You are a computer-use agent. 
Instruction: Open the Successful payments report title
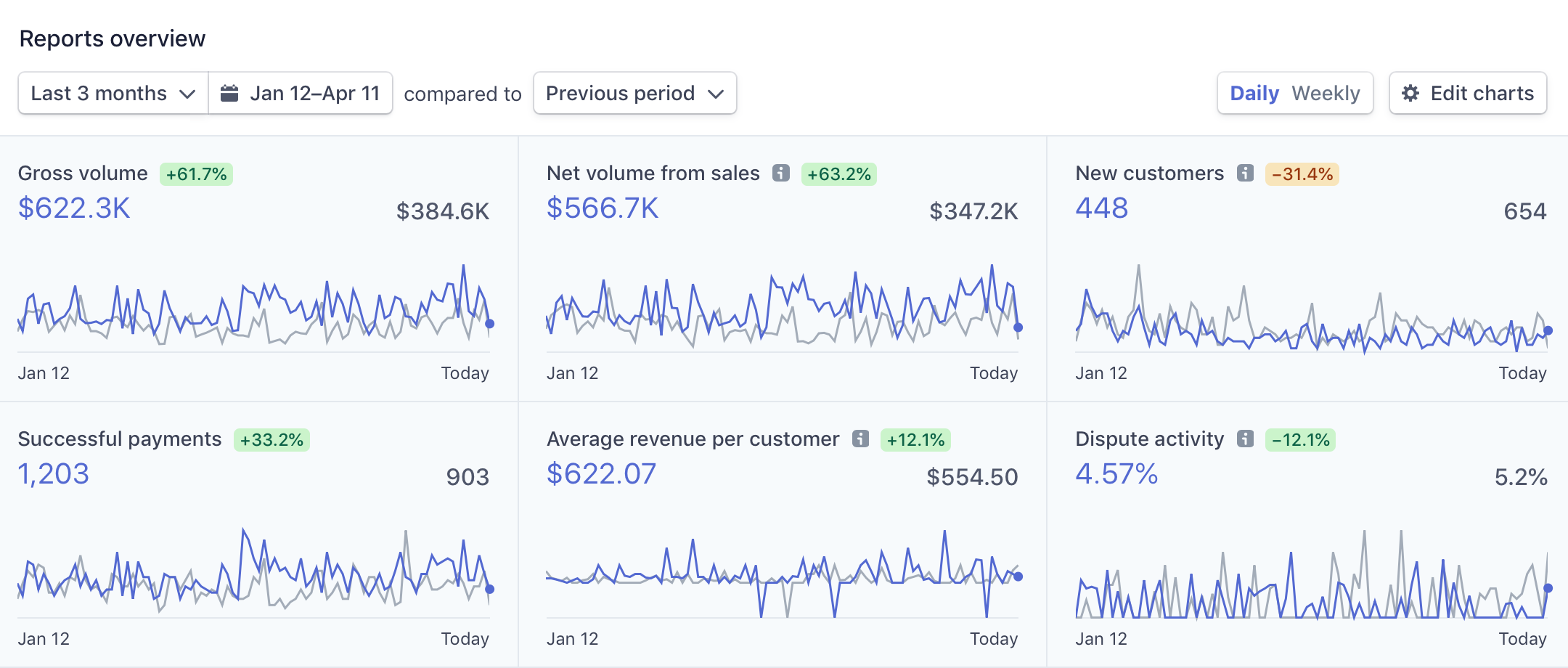coord(120,439)
